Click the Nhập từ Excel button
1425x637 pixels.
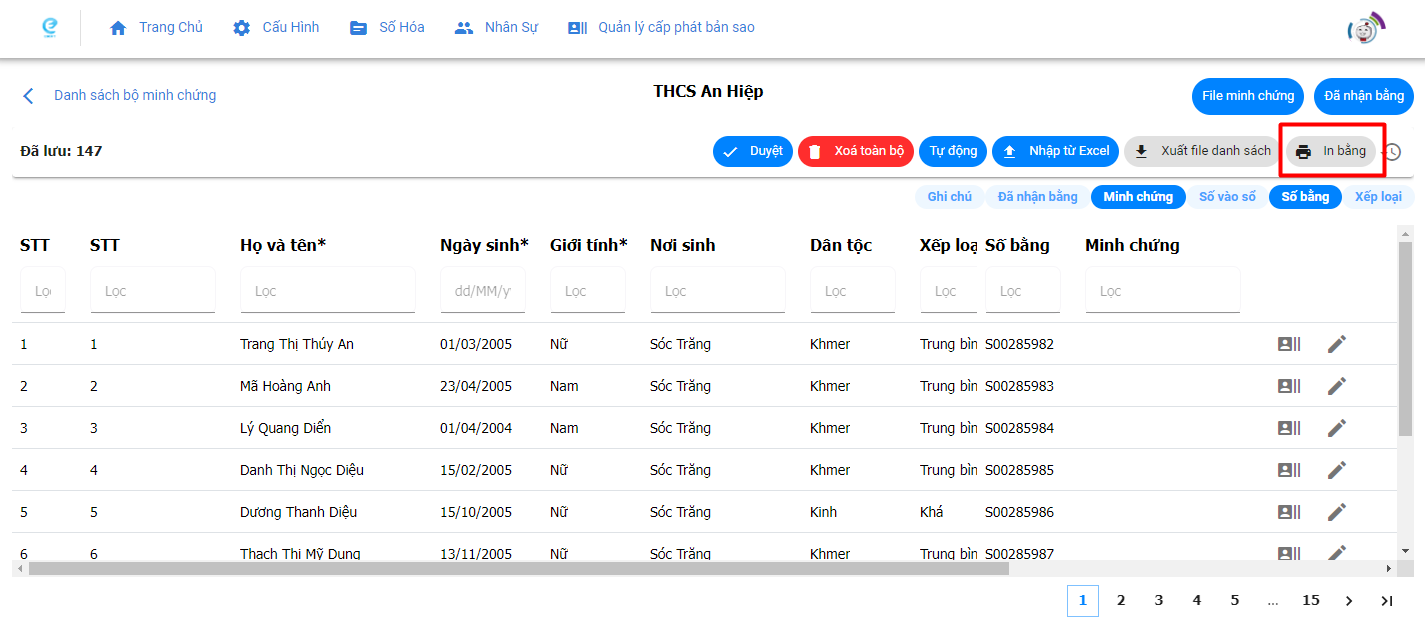pos(1056,151)
